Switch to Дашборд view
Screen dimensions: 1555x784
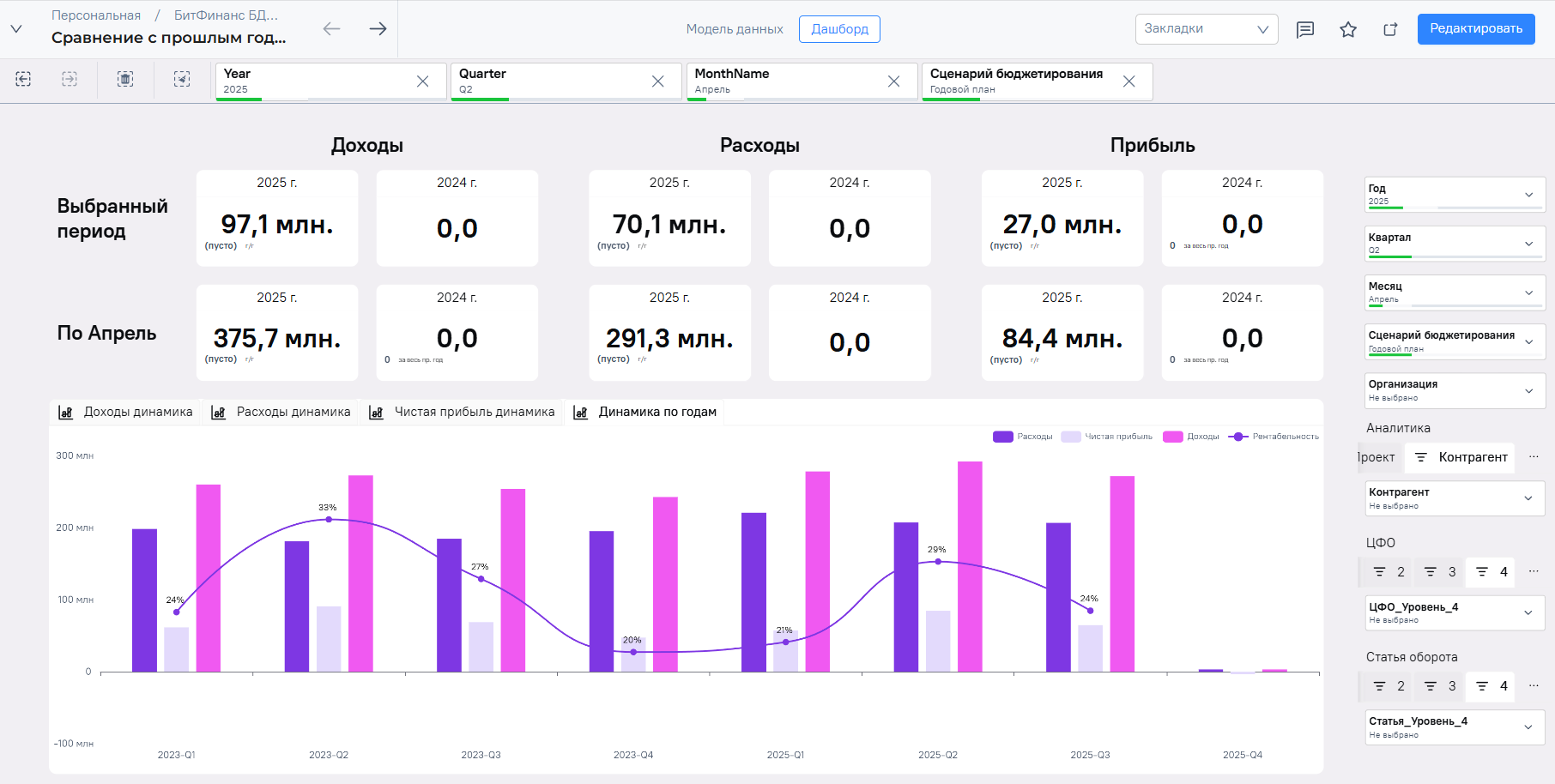(x=839, y=28)
